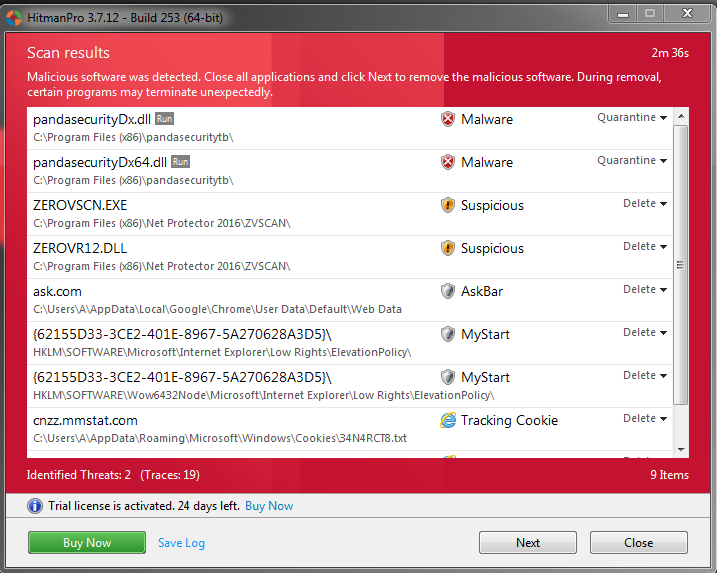
Task: Click scrollbar up arrow in results list
Action: (681, 116)
